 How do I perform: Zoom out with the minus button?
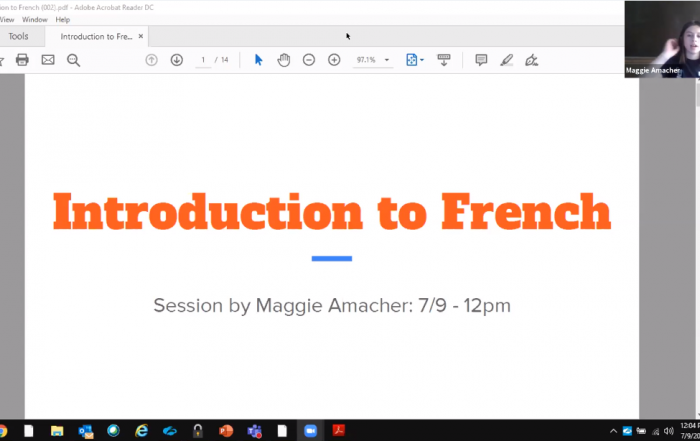pos(309,60)
